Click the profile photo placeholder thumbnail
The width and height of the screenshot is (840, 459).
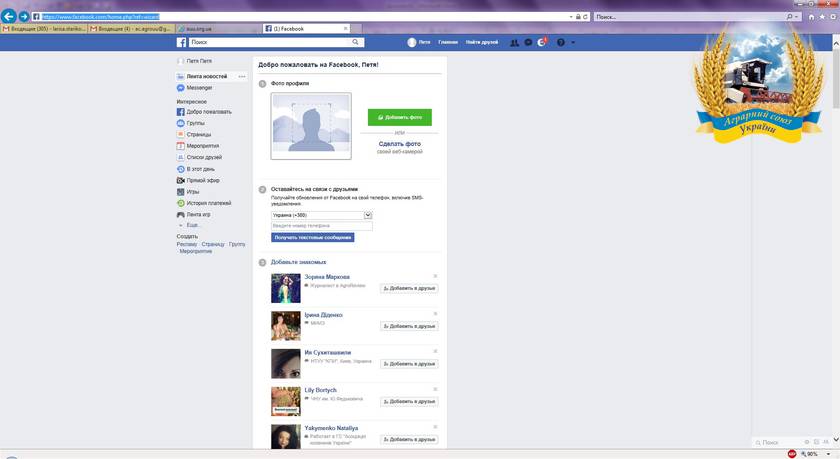click(311, 126)
